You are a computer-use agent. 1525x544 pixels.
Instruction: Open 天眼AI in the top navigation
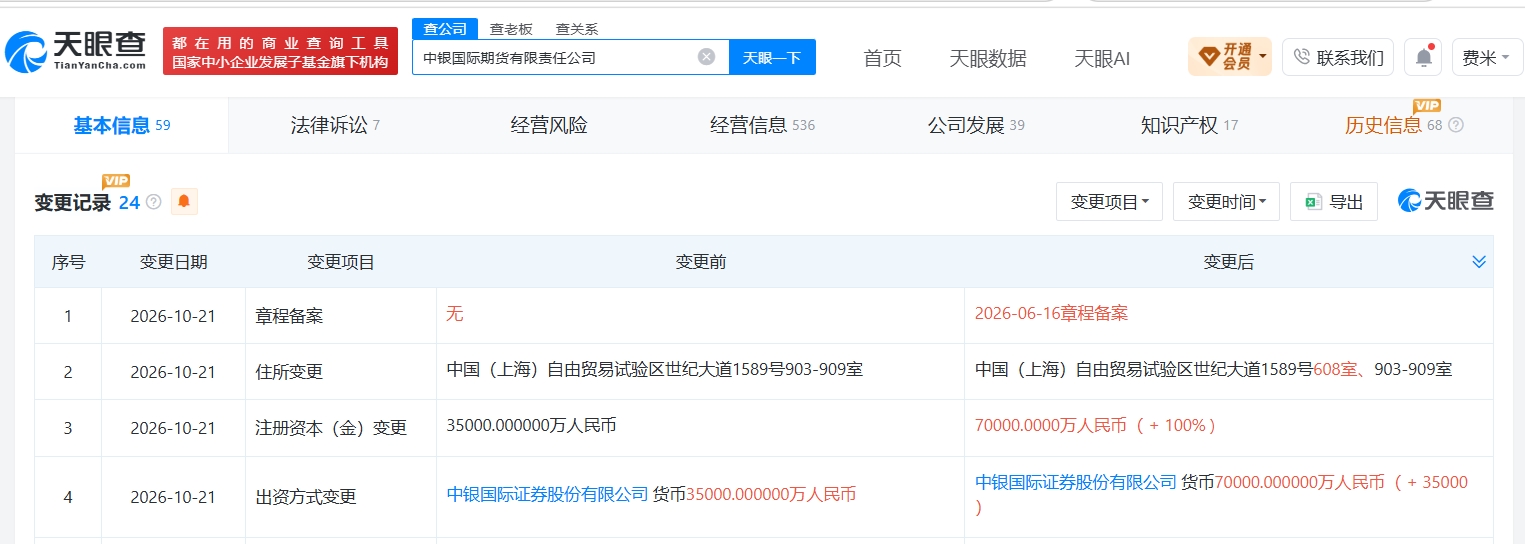(1102, 58)
